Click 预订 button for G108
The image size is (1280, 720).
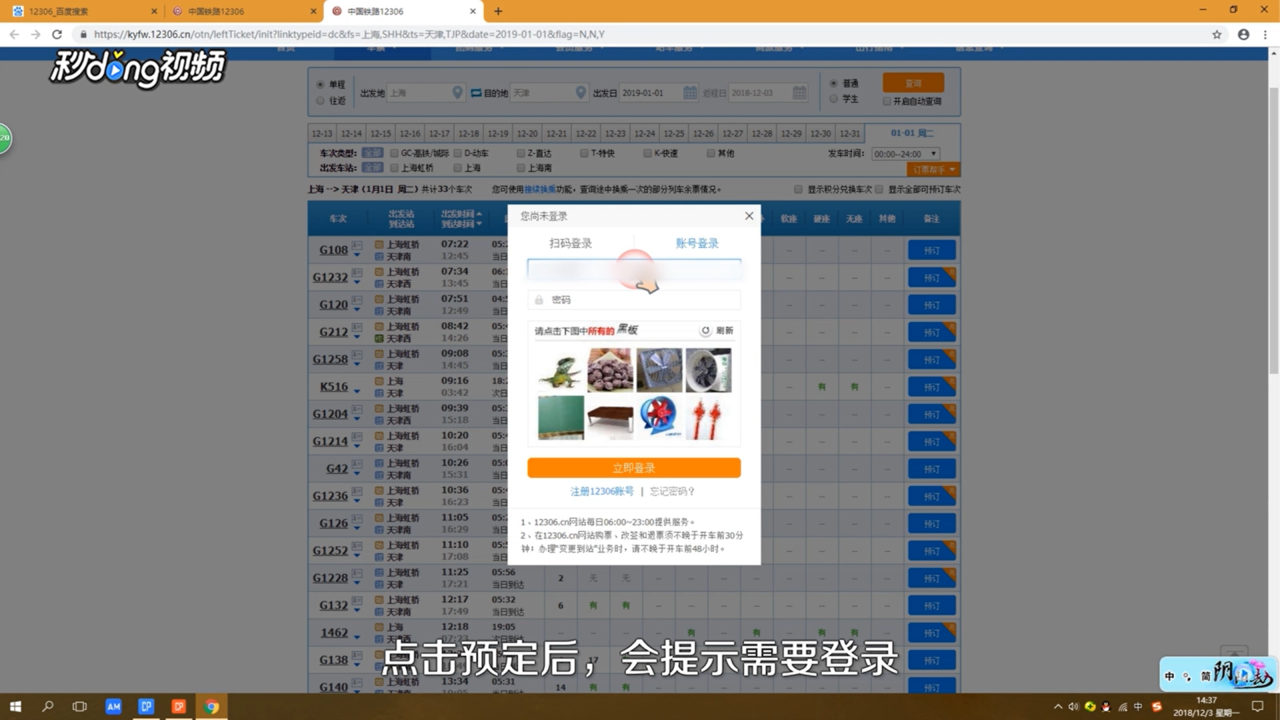(x=932, y=250)
